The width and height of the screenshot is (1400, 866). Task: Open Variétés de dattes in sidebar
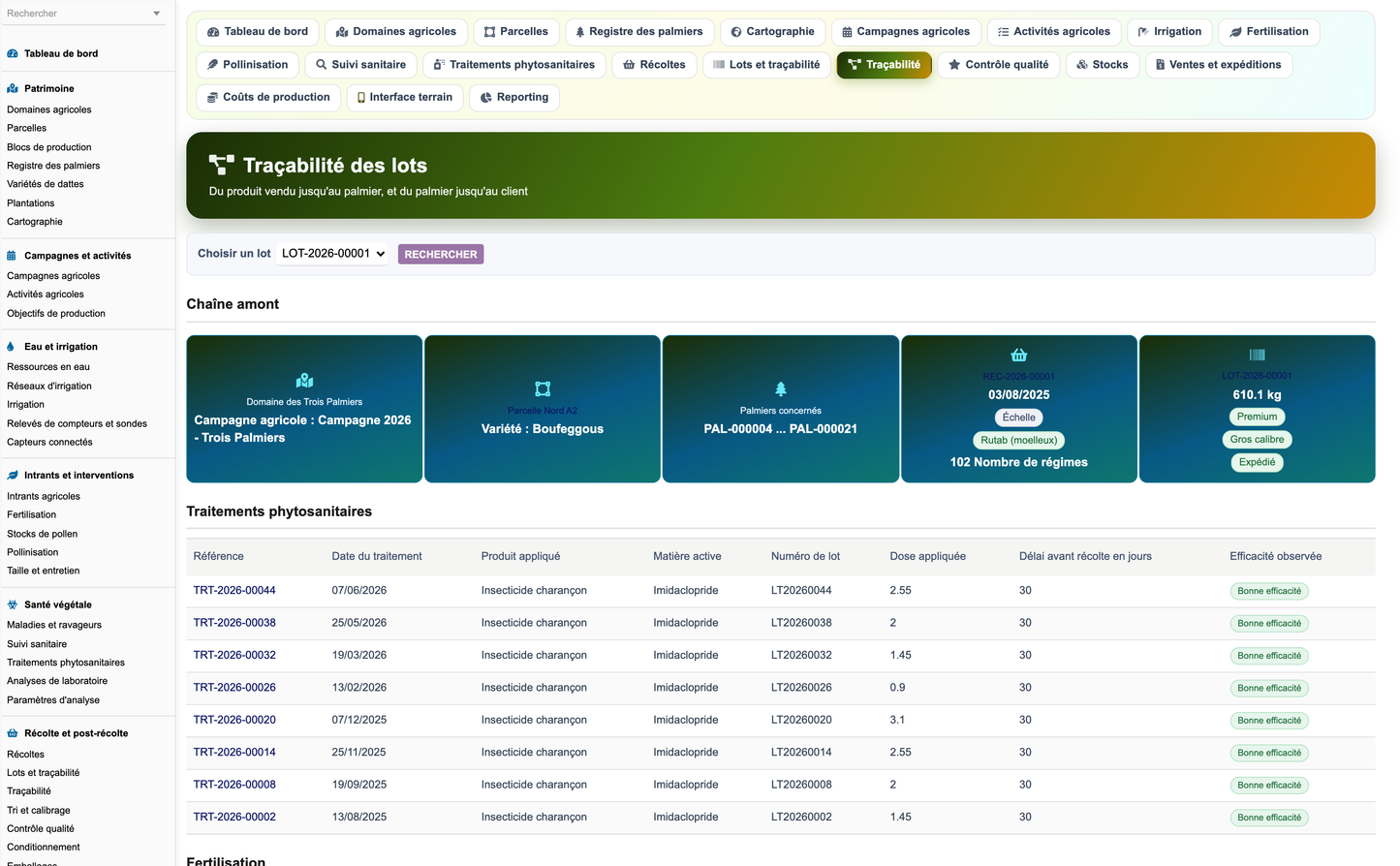click(46, 184)
